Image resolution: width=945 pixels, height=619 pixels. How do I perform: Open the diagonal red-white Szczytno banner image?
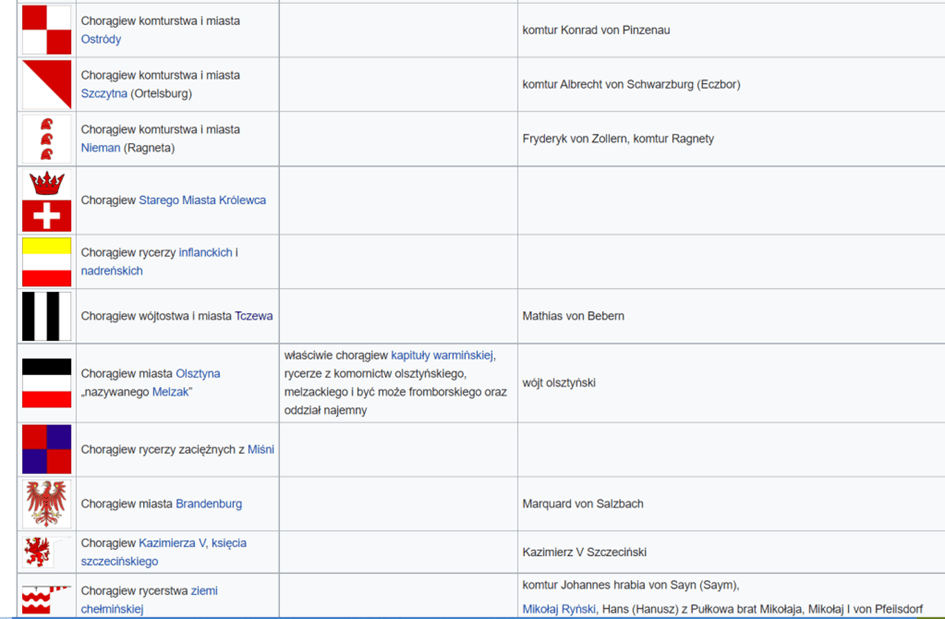click(46, 84)
